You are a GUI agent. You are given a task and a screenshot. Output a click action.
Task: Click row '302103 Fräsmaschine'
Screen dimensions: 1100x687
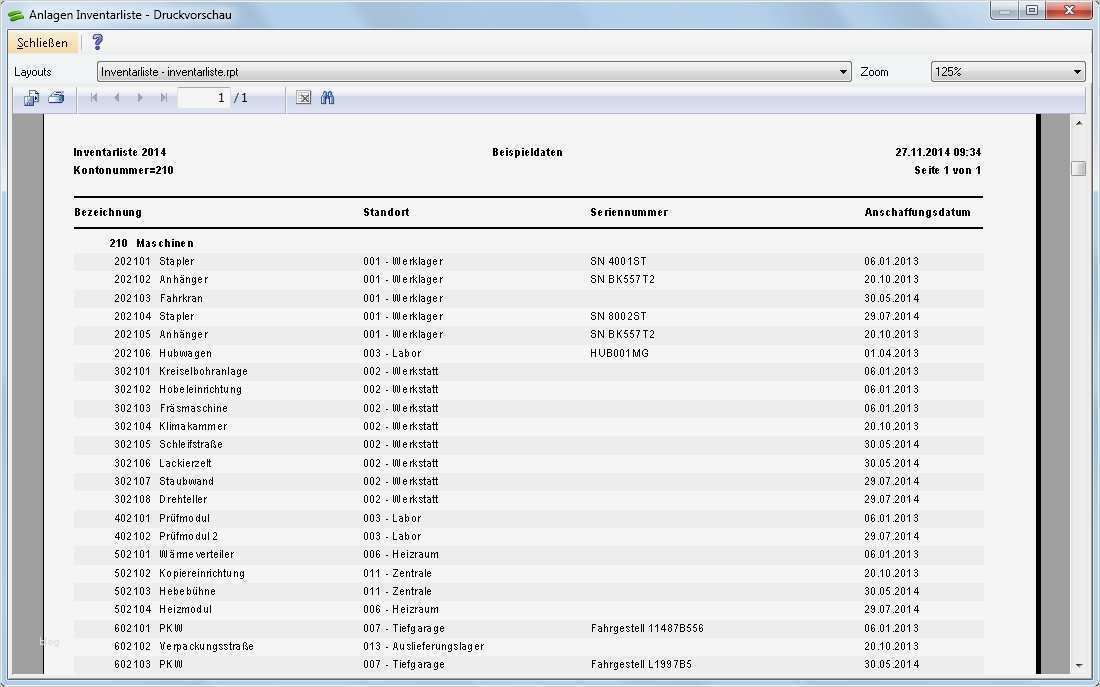(x=528, y=408)
